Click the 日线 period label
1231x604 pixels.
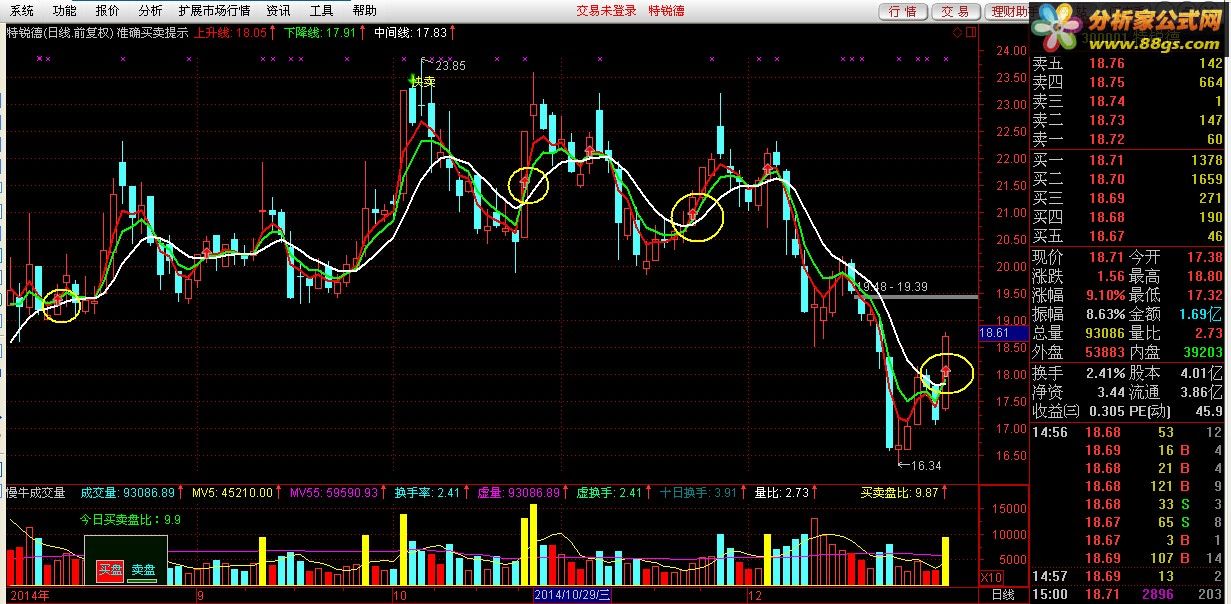[x=1002, y=594]
